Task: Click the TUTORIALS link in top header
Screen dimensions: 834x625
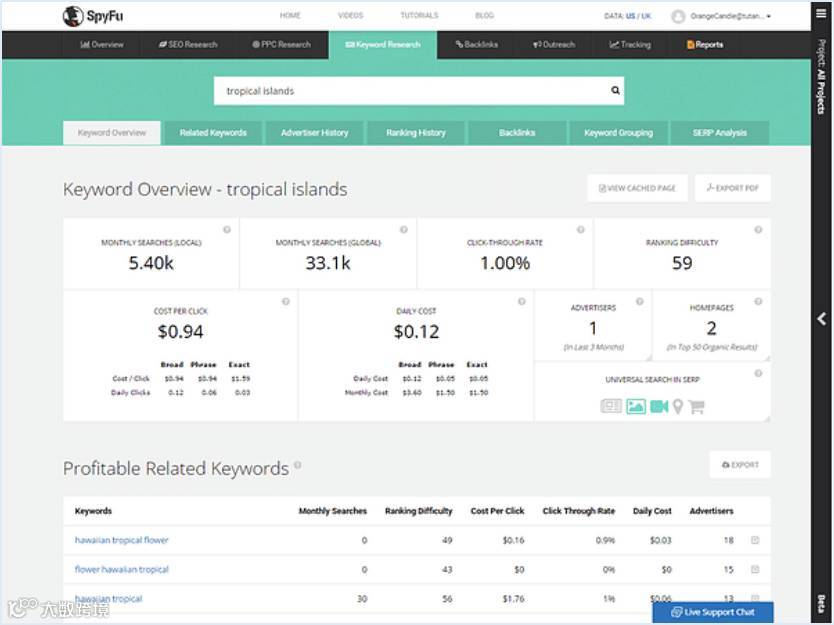Action: 419,15
